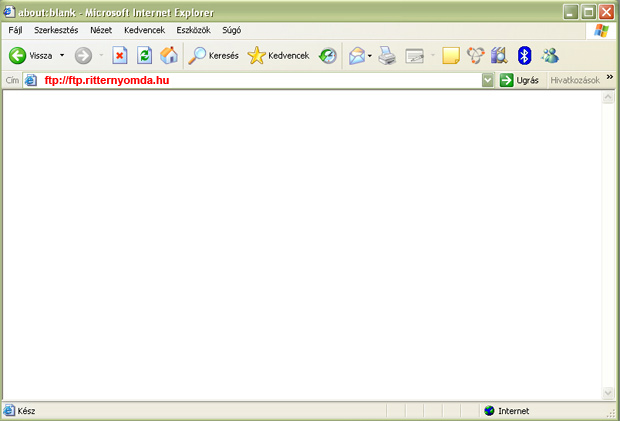
Task: Click the scrollbar down arrow
Action: [x=608, y=393]
